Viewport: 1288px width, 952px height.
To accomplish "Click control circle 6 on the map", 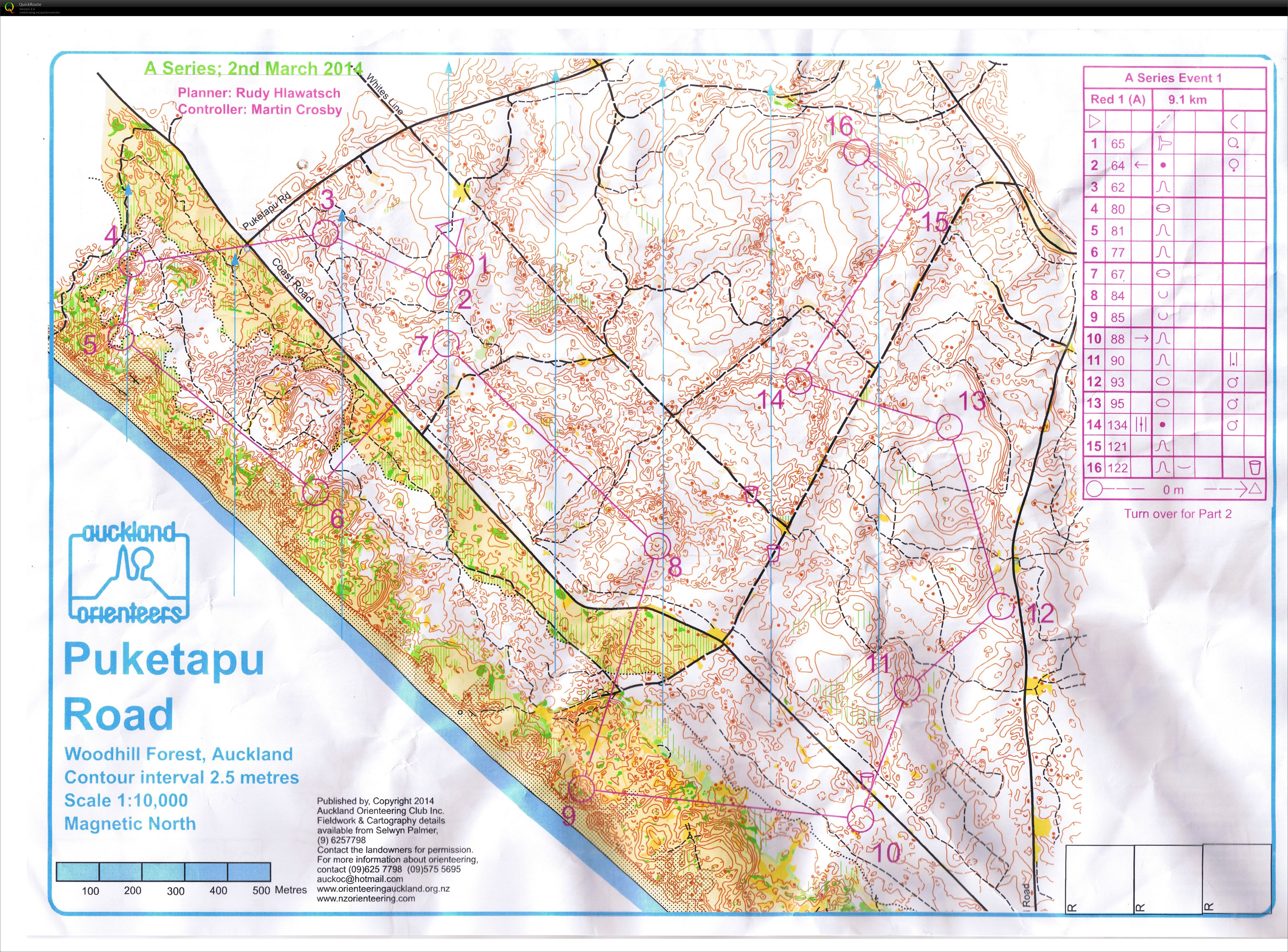I will pyautogui.click(x=315, y=492).
